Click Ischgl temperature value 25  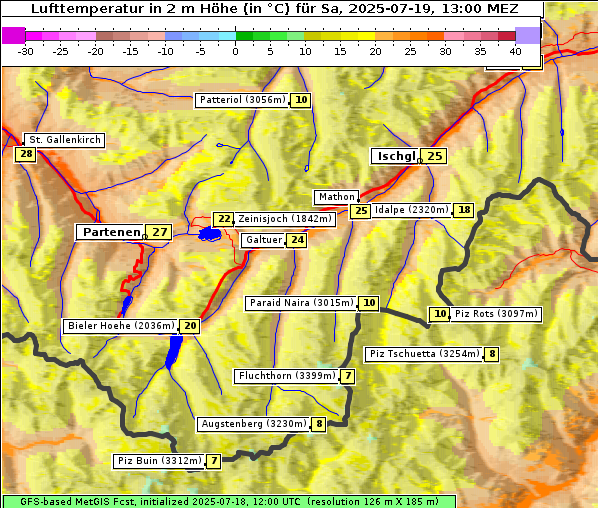coord(434,156)
